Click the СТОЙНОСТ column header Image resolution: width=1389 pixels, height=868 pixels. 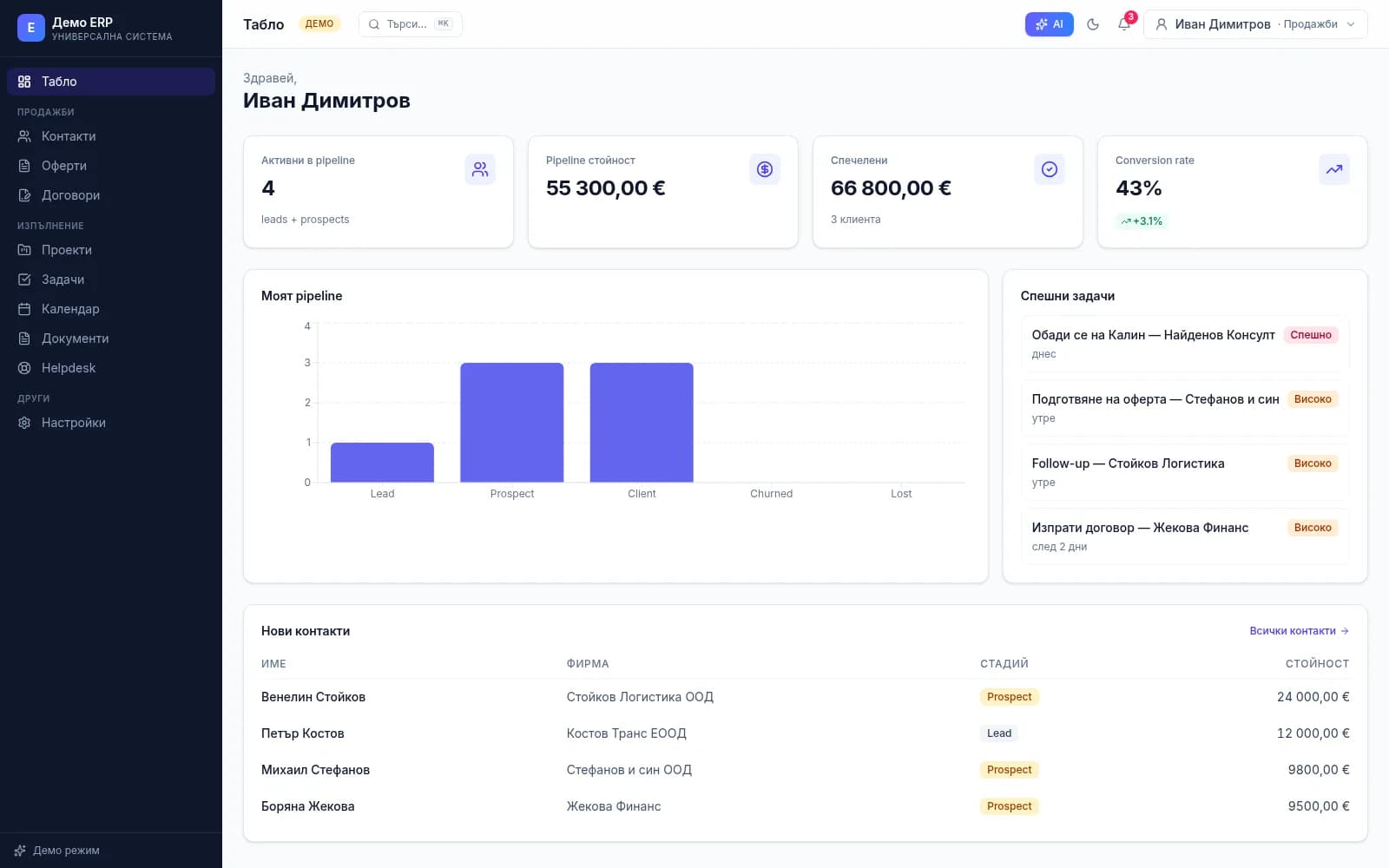pyautogui.click(x=1317, y=664)
